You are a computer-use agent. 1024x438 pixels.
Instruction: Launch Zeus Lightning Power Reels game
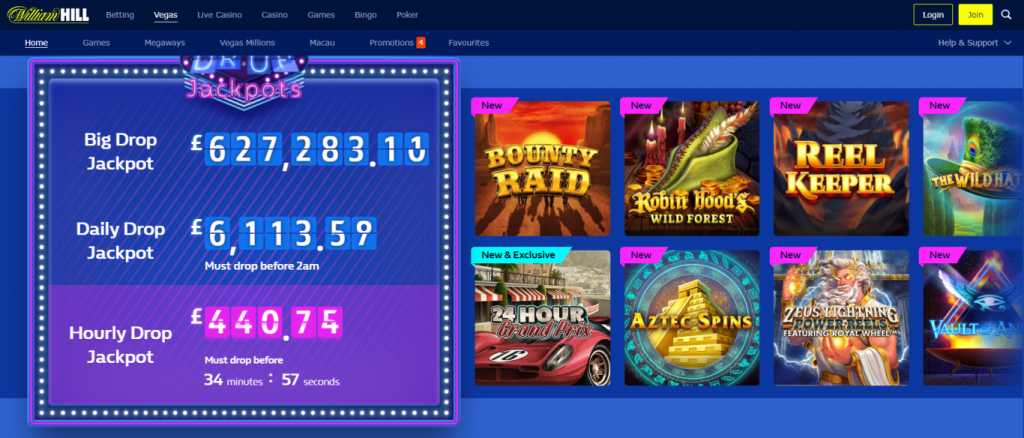coord(841,318)
